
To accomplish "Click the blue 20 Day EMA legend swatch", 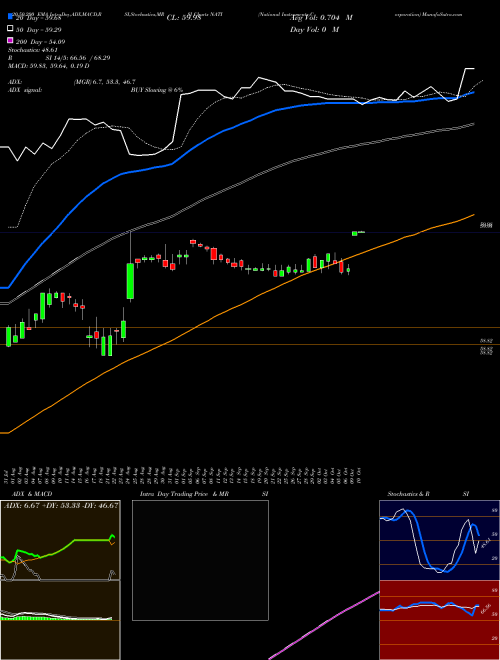I will pos(10,17).
